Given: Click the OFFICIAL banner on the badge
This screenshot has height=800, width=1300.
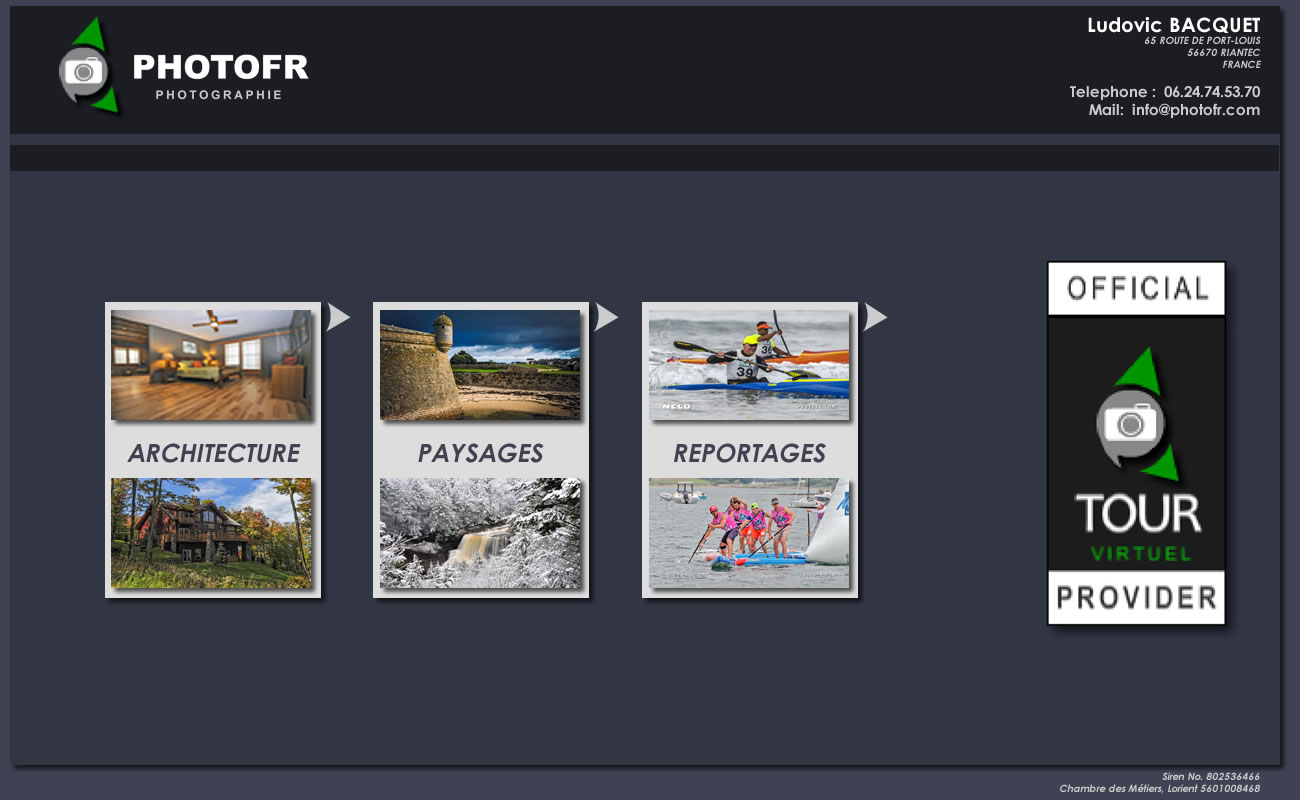Looking at the screenshot, I should [1136, 289].
